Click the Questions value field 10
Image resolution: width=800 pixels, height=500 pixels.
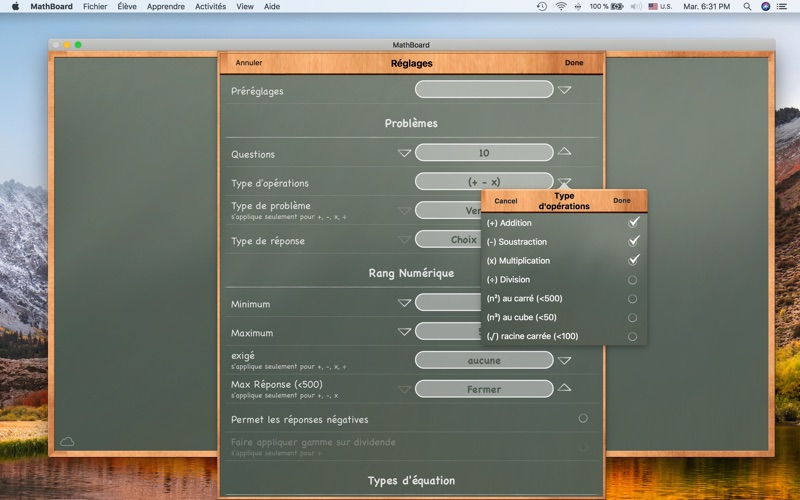[x=484, y=153]
